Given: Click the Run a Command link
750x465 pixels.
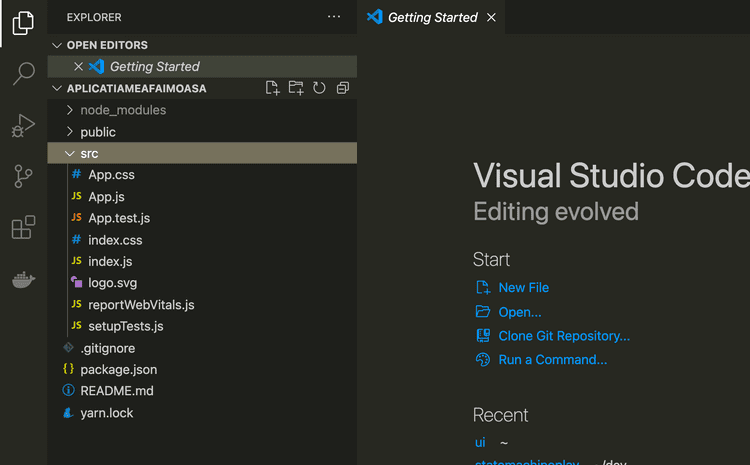Looking at the screenshot, I should tap(552, 359).
